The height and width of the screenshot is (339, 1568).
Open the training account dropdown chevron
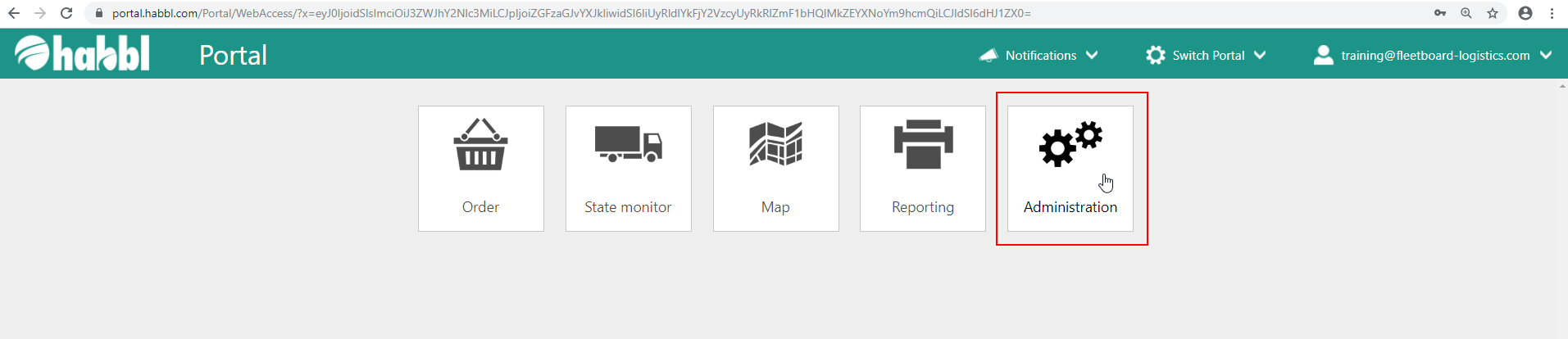[1546, 55]
